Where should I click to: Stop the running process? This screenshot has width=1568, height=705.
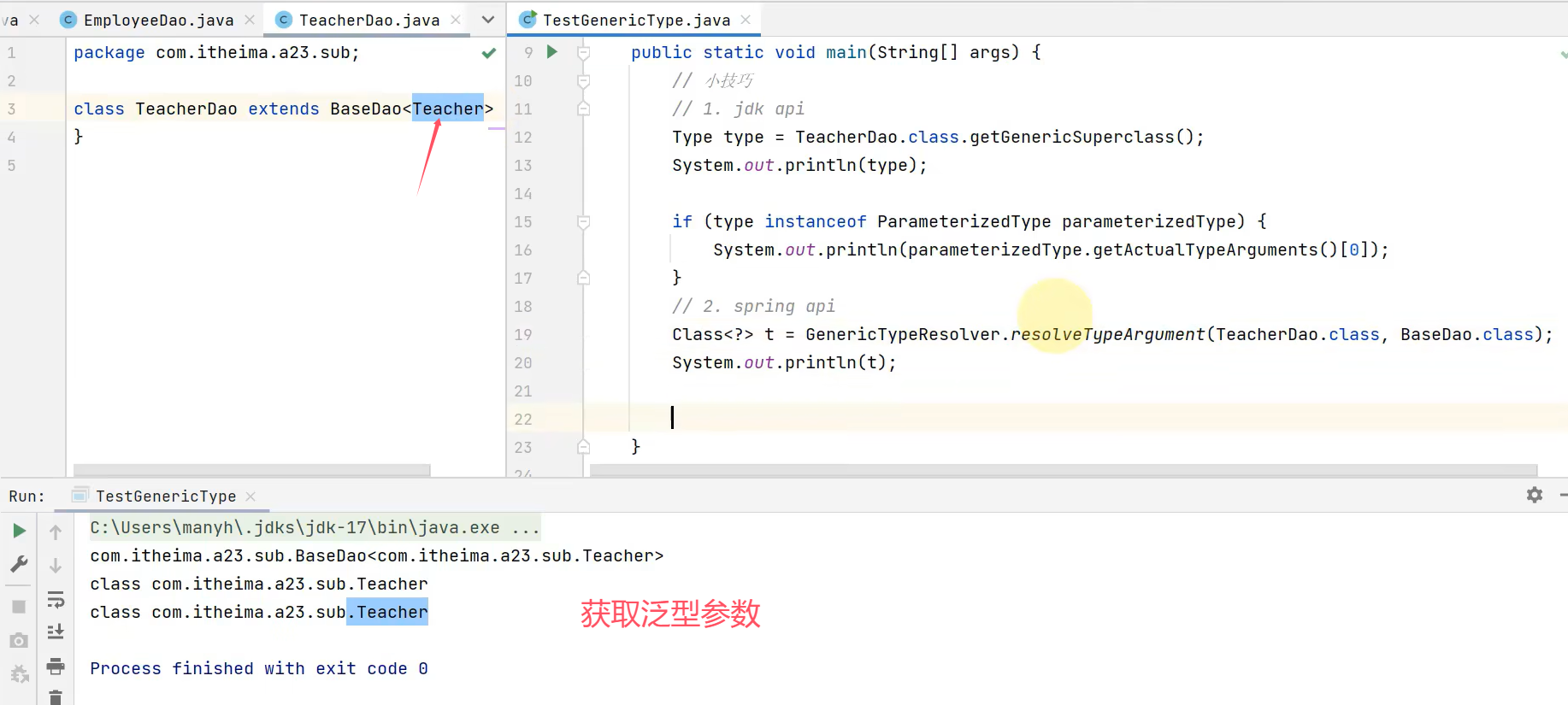pos(19,607)
